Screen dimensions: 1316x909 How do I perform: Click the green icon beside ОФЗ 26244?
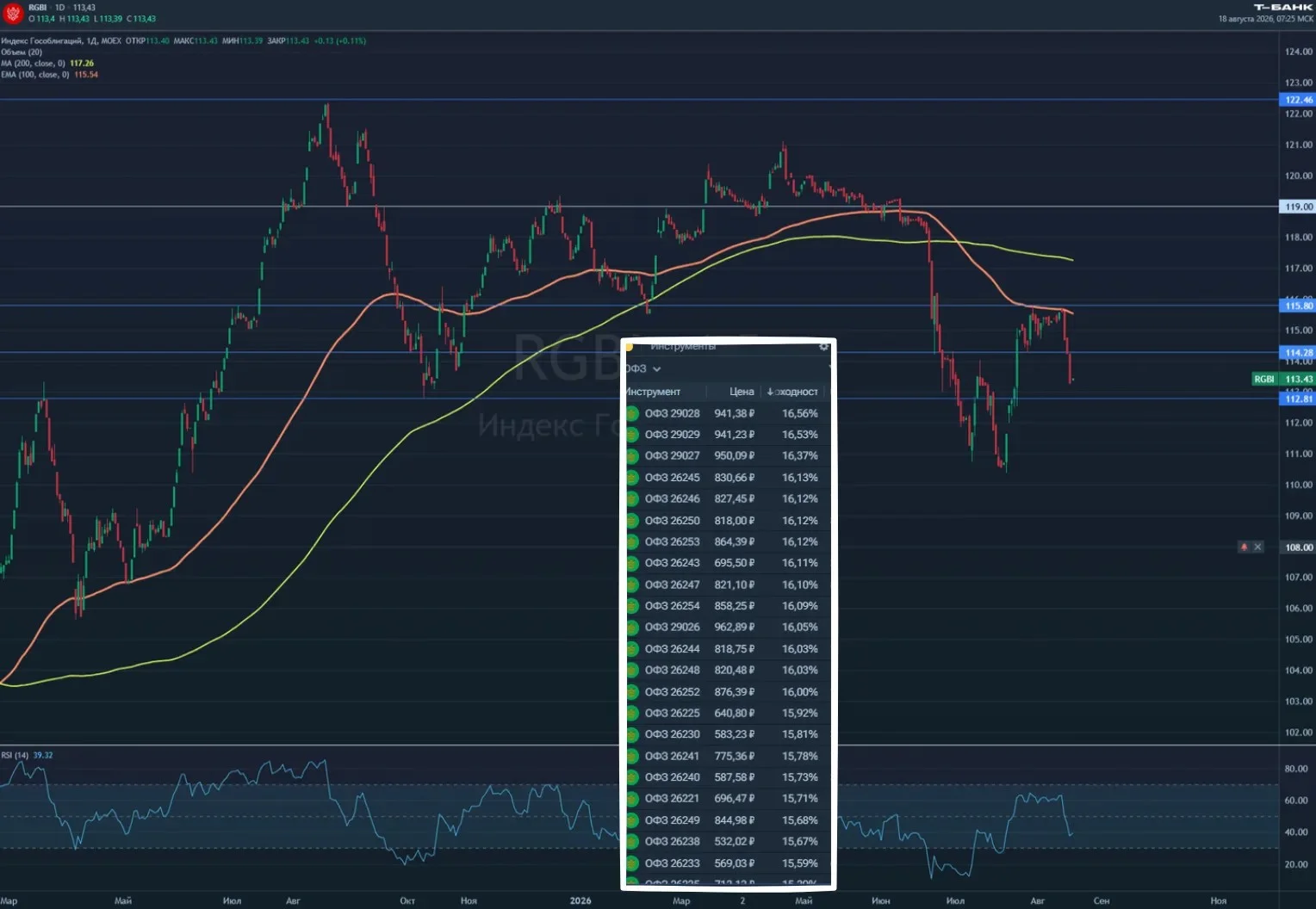pos(632,649)
